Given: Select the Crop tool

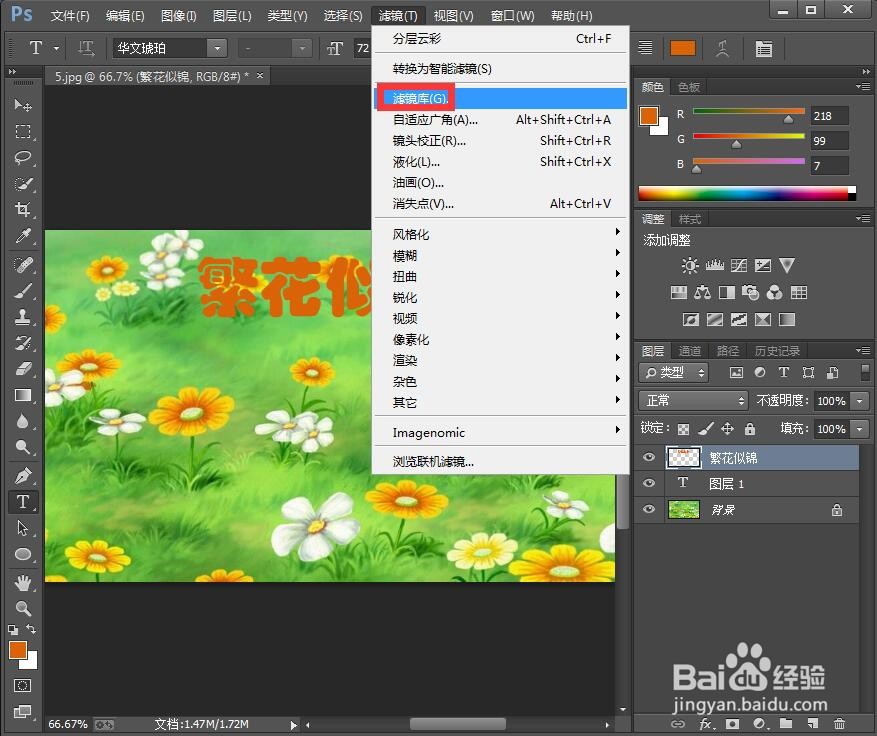Looking at the screenshot, I should 22,210.
